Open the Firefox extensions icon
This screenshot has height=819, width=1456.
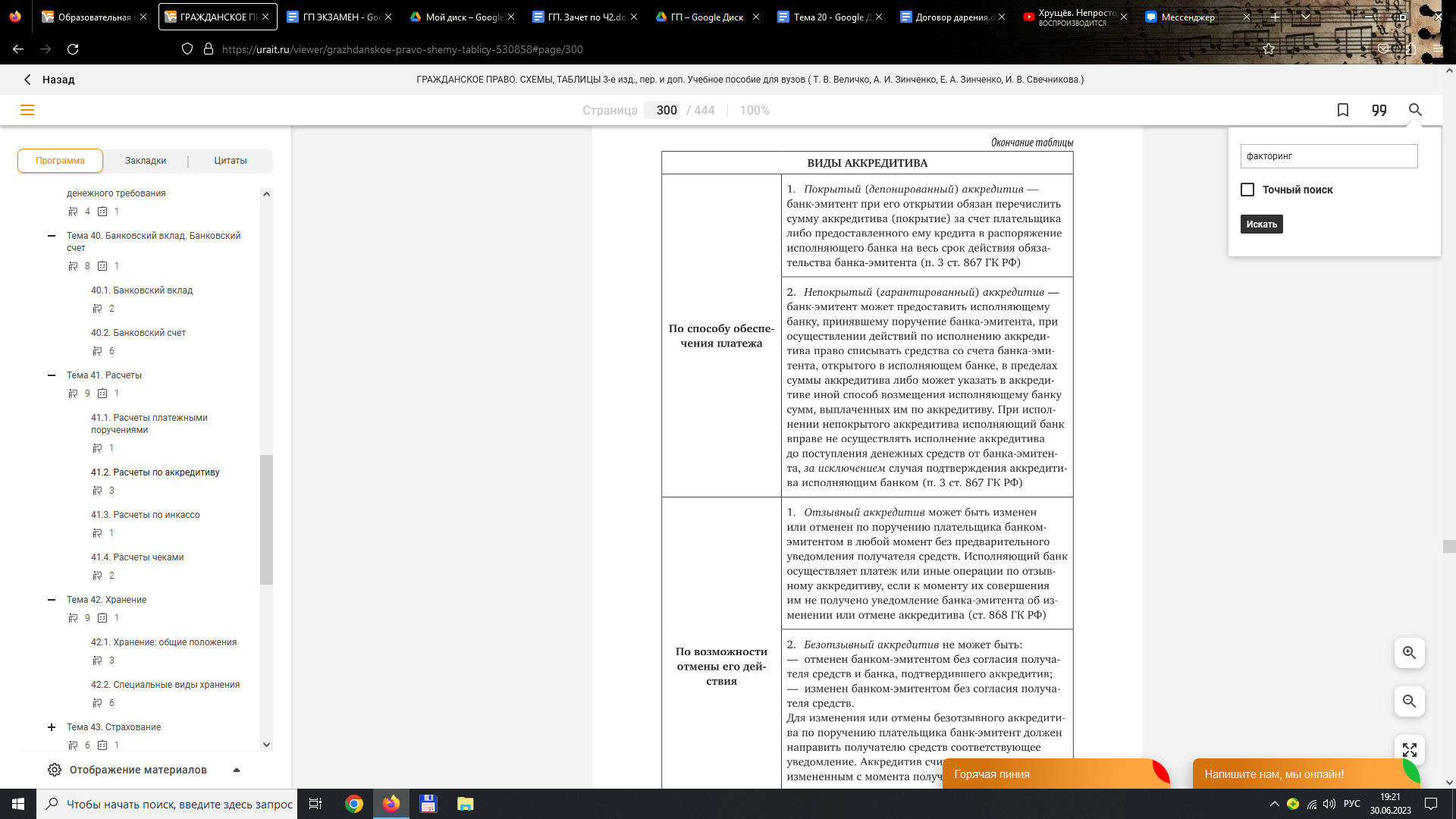click(x=1410, y=49)
